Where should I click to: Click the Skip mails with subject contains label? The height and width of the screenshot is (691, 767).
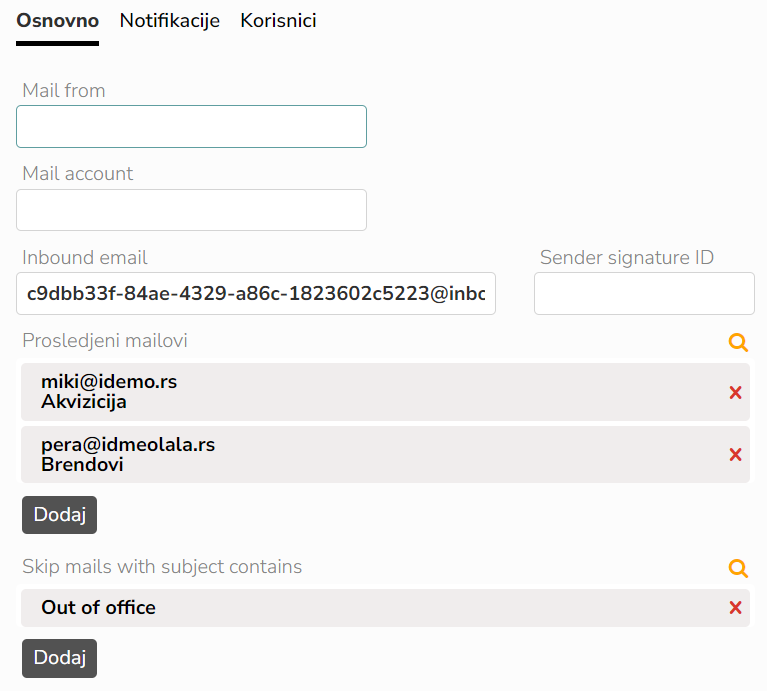pyautogui.click(x=162, y=567)
